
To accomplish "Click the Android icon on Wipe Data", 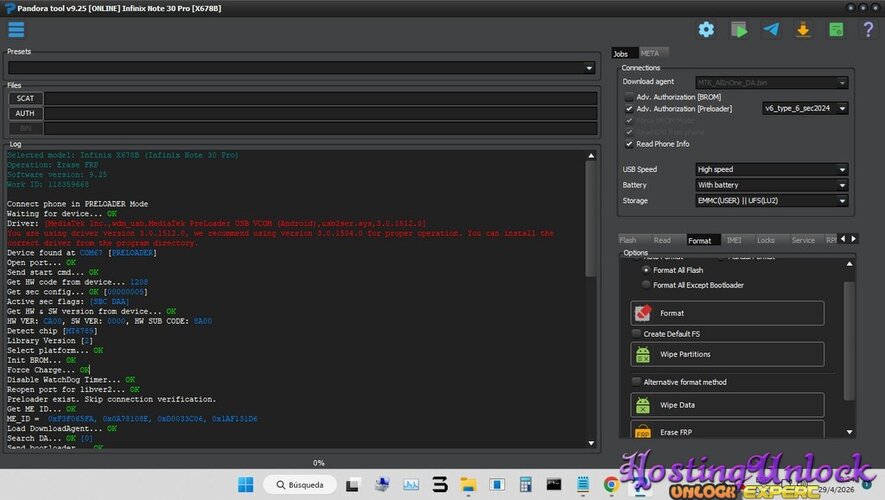I will point(643,405).
